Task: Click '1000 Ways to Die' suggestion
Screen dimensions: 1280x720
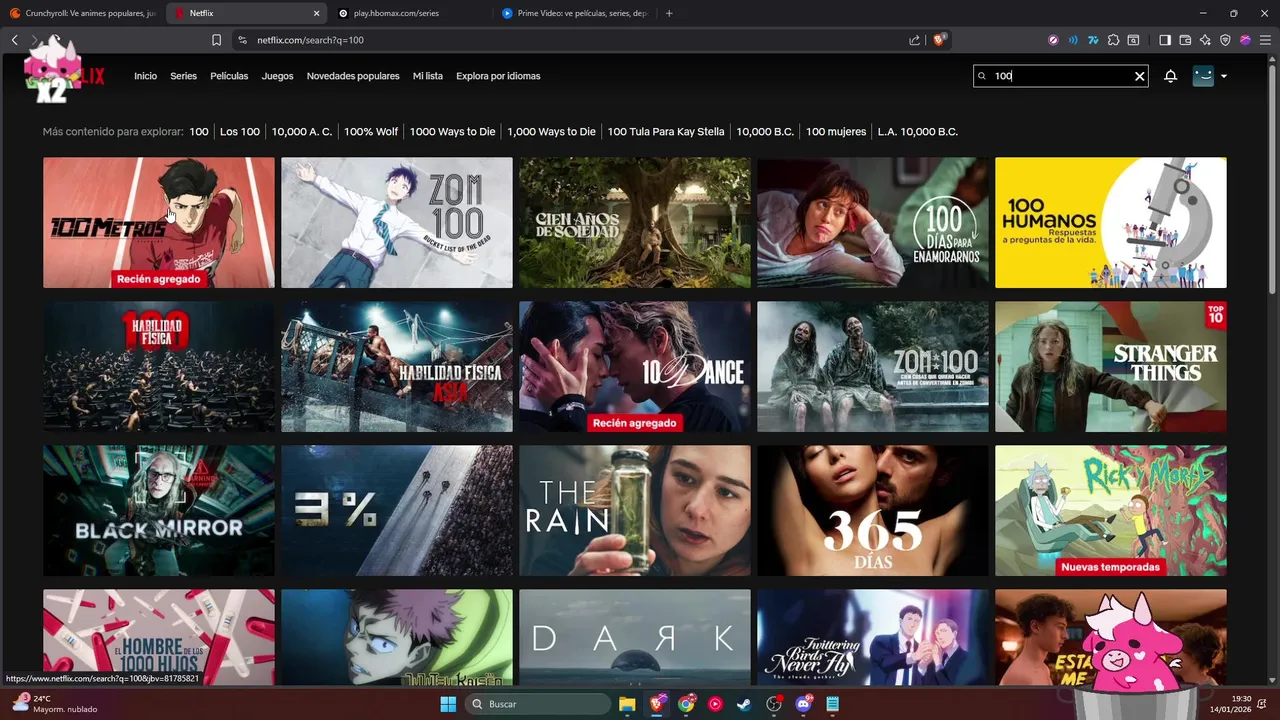Action: click(x=452, y=132)
